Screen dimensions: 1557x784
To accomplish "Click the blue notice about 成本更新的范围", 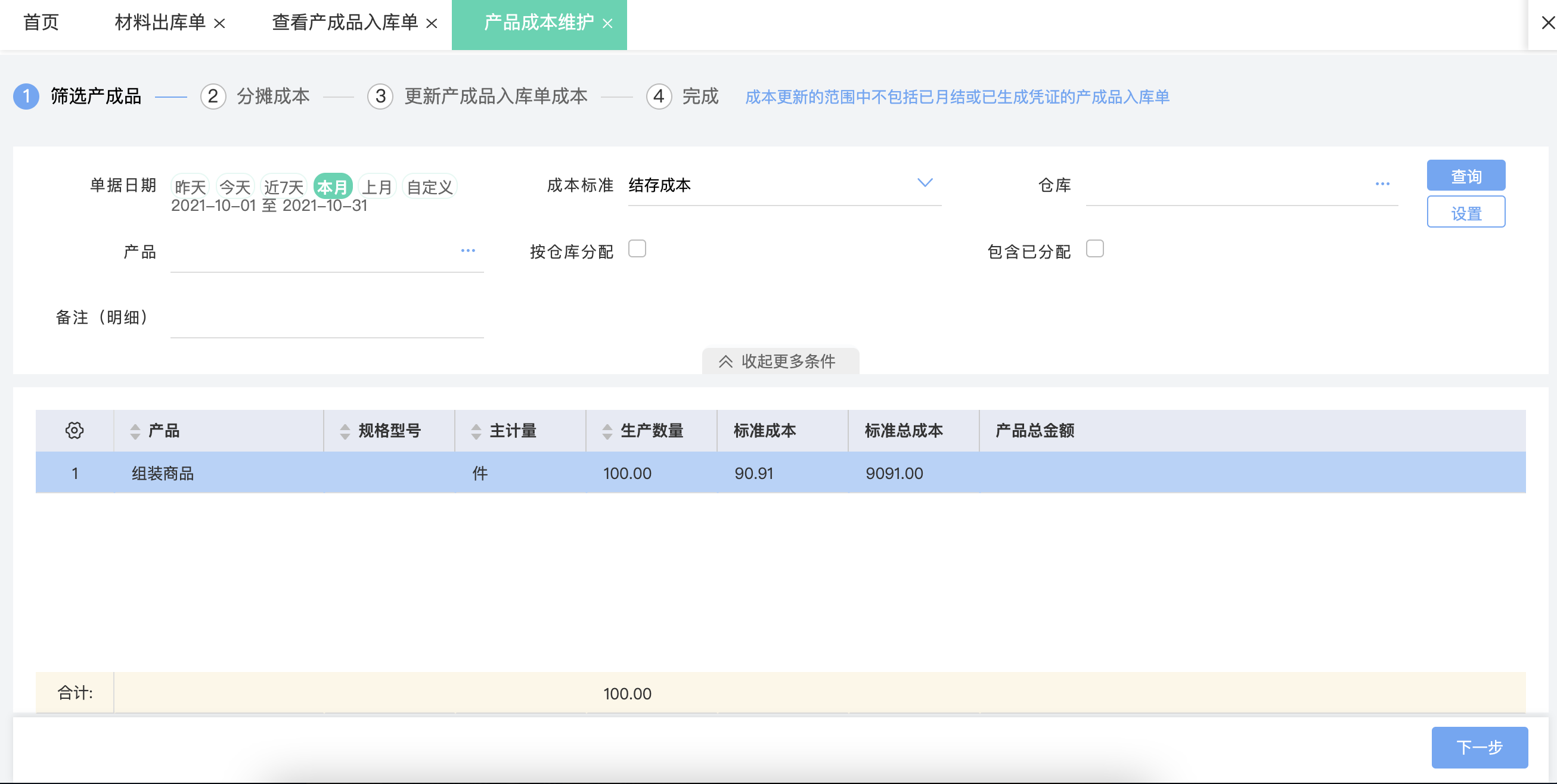I will [957, 97].
